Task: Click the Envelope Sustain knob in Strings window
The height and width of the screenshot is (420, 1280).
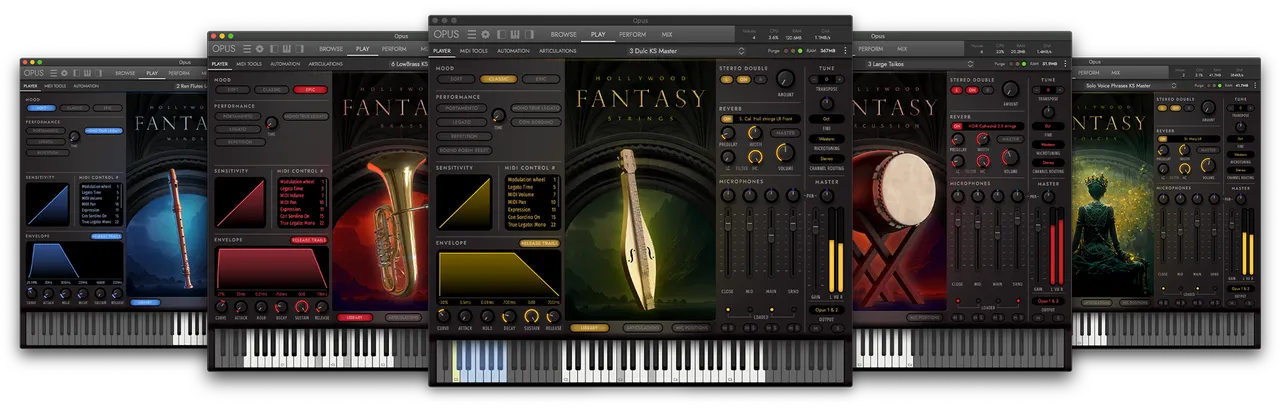Action: point(531,316)
